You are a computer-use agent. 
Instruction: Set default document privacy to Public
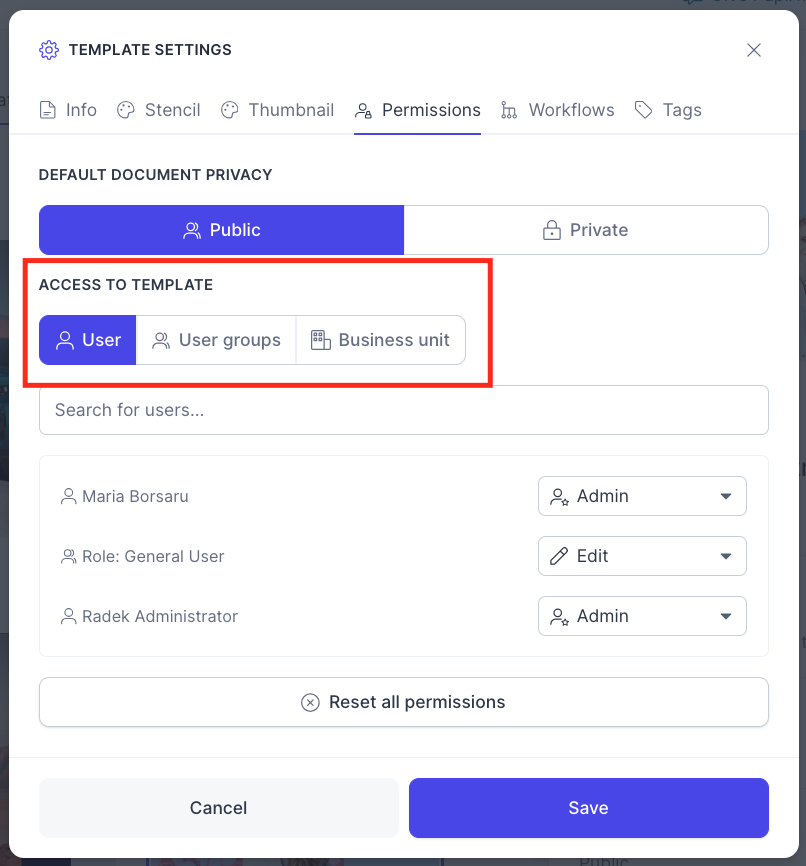click(222, 230)
